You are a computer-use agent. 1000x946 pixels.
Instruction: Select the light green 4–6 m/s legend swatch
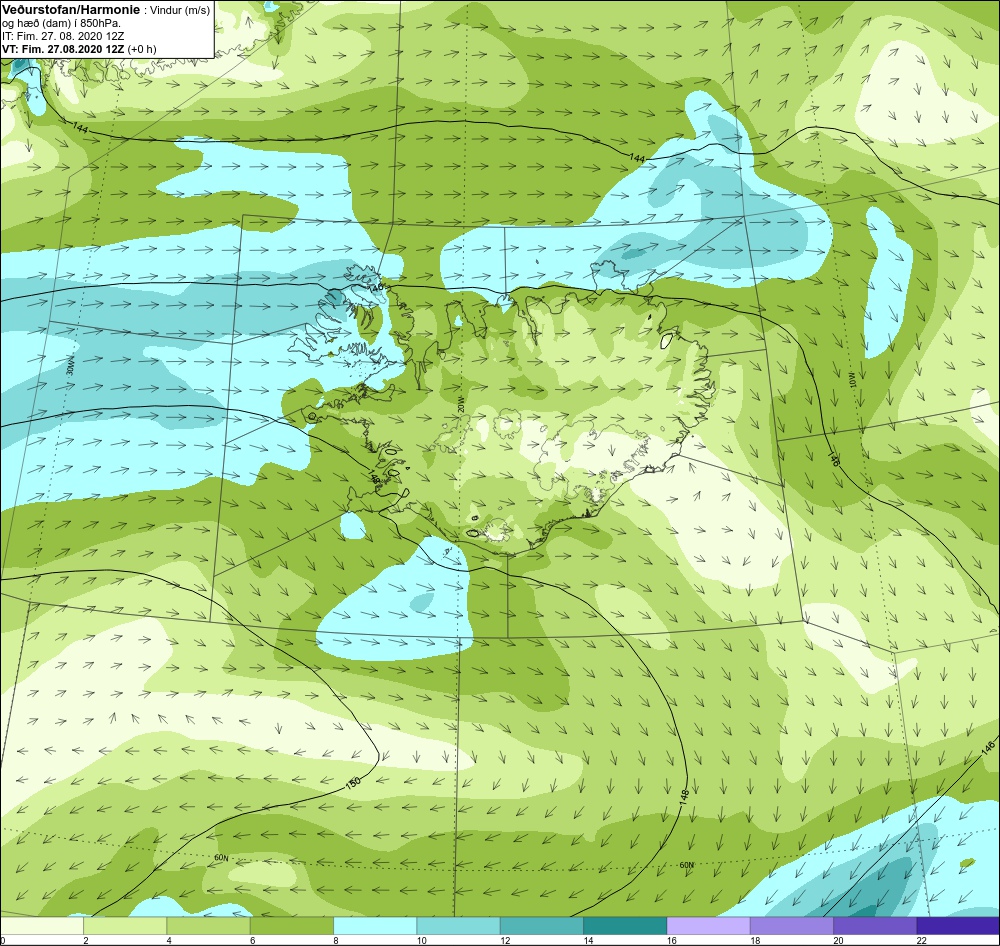point(208,926)
